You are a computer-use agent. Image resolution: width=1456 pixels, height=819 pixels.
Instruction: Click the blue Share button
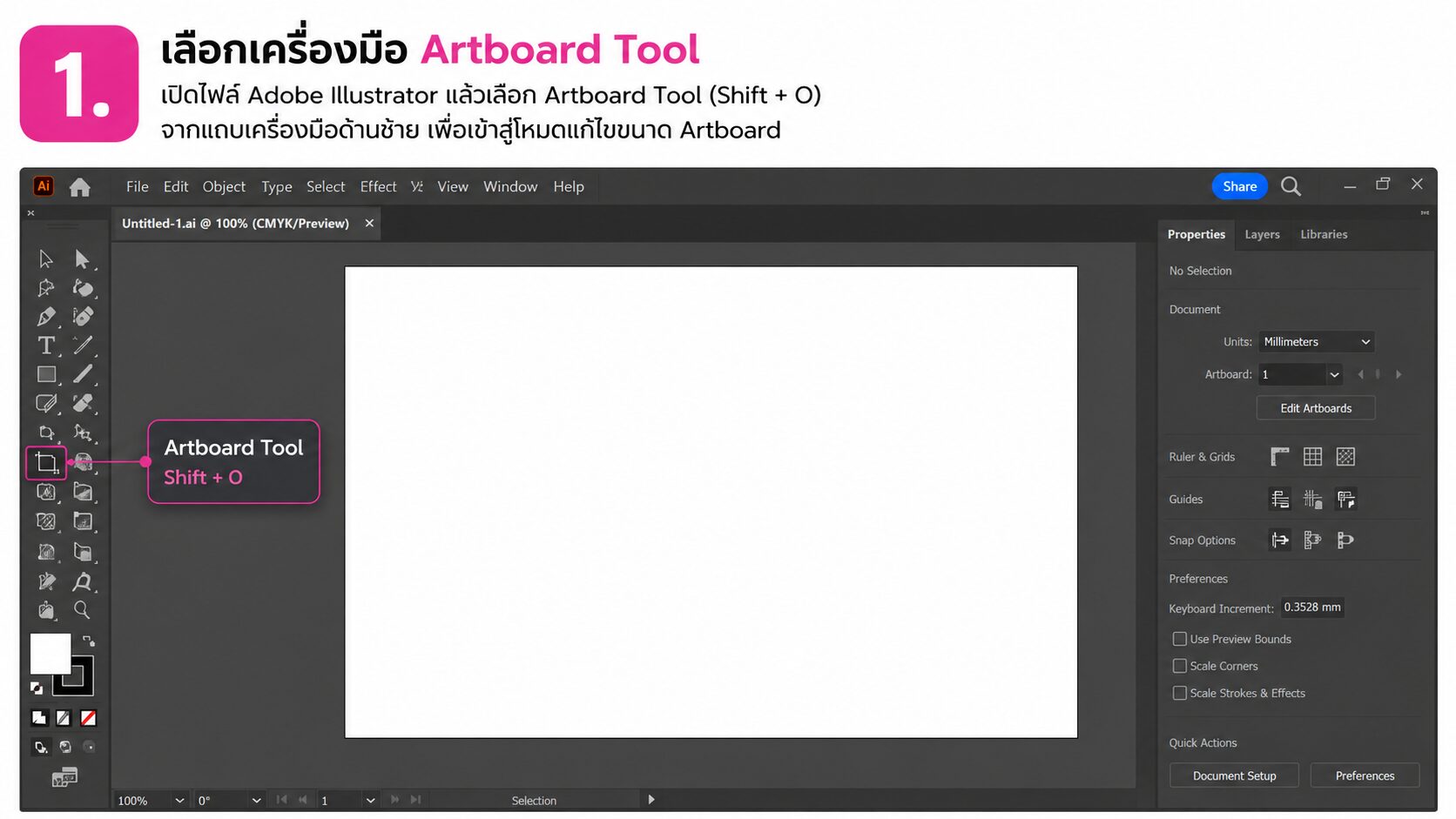point(1239,186)
